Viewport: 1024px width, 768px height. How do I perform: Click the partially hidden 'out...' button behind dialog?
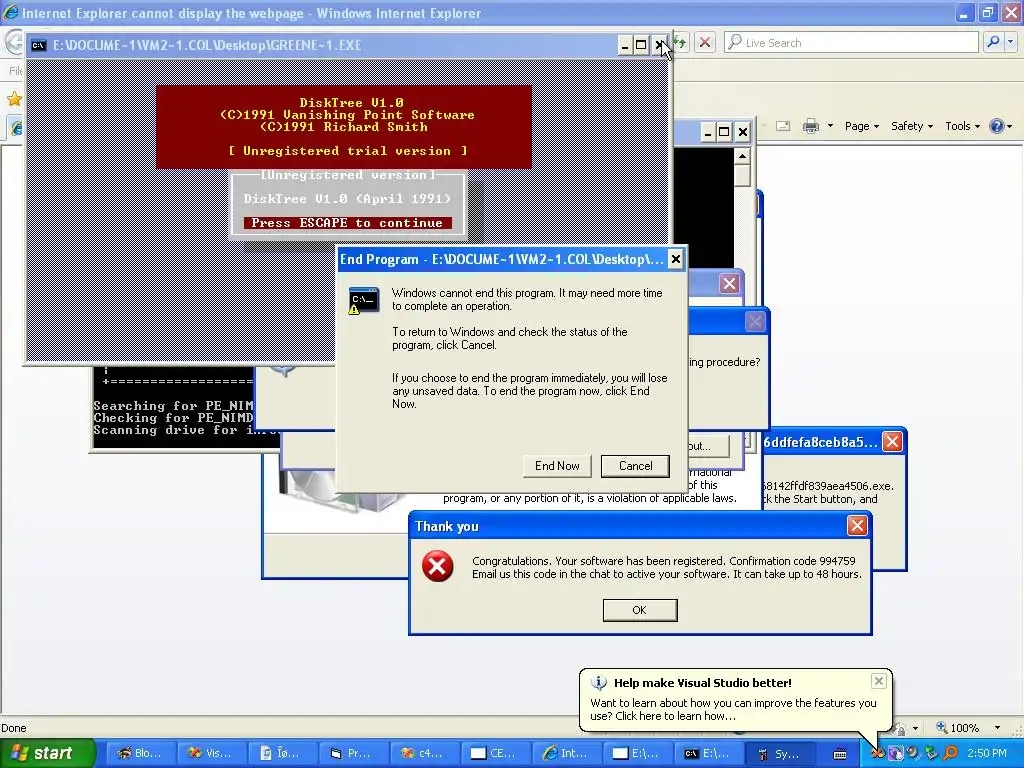pyautogui.click(x=708, y=446)
